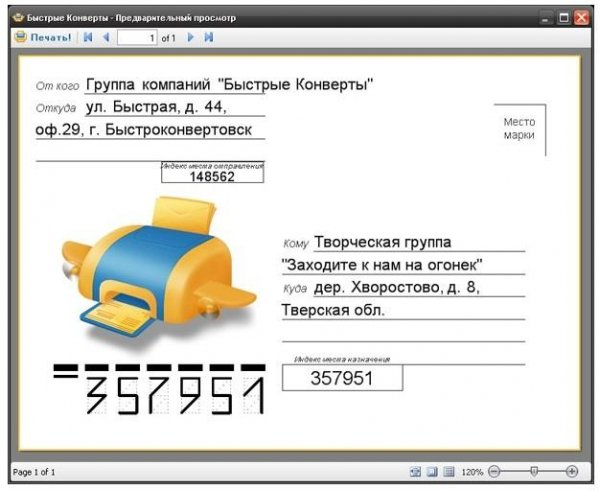Click the app icon in the title bar

click(x=18, y=18)
